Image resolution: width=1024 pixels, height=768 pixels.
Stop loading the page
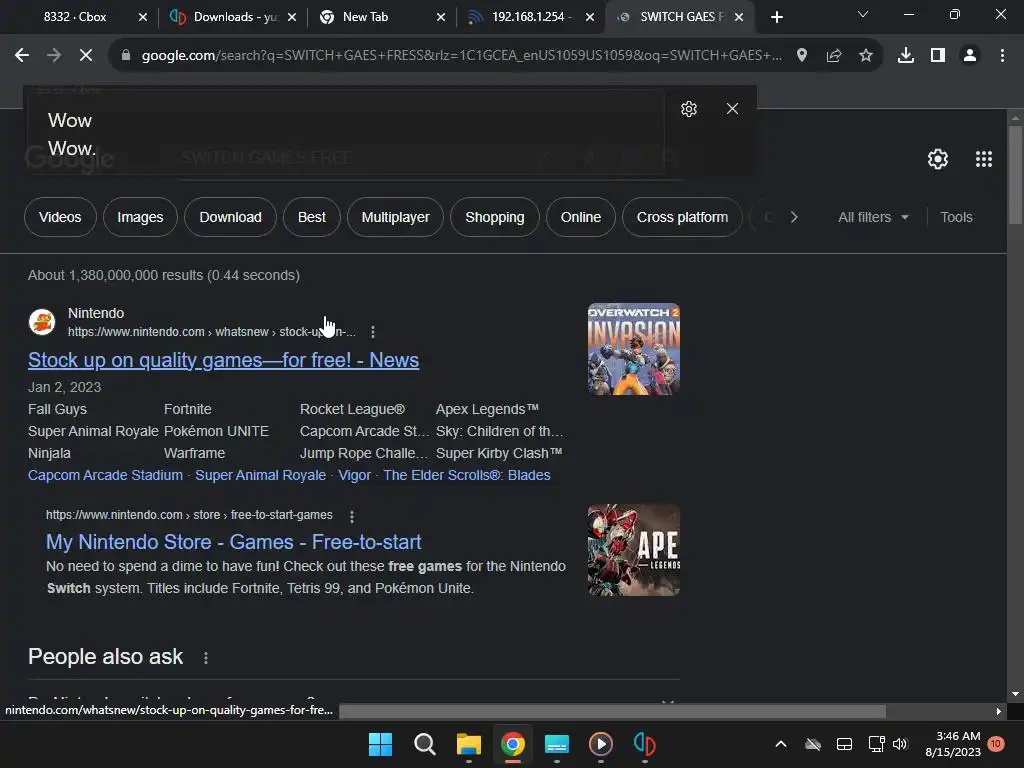[x=86, y=56]
